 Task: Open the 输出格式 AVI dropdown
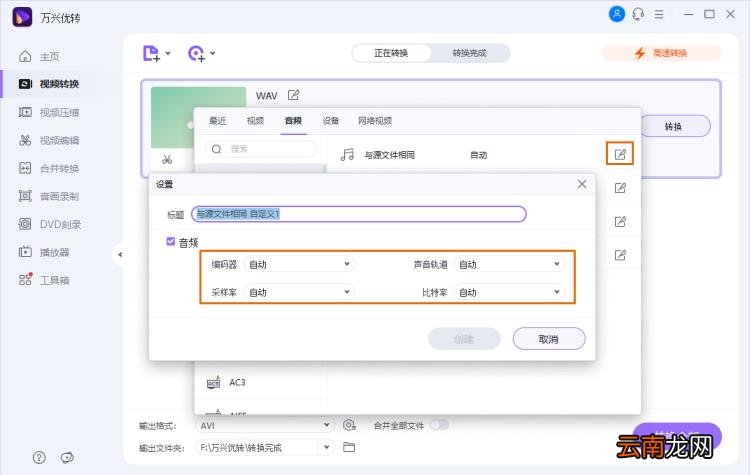pyautogui.click(x=264, y=425)
